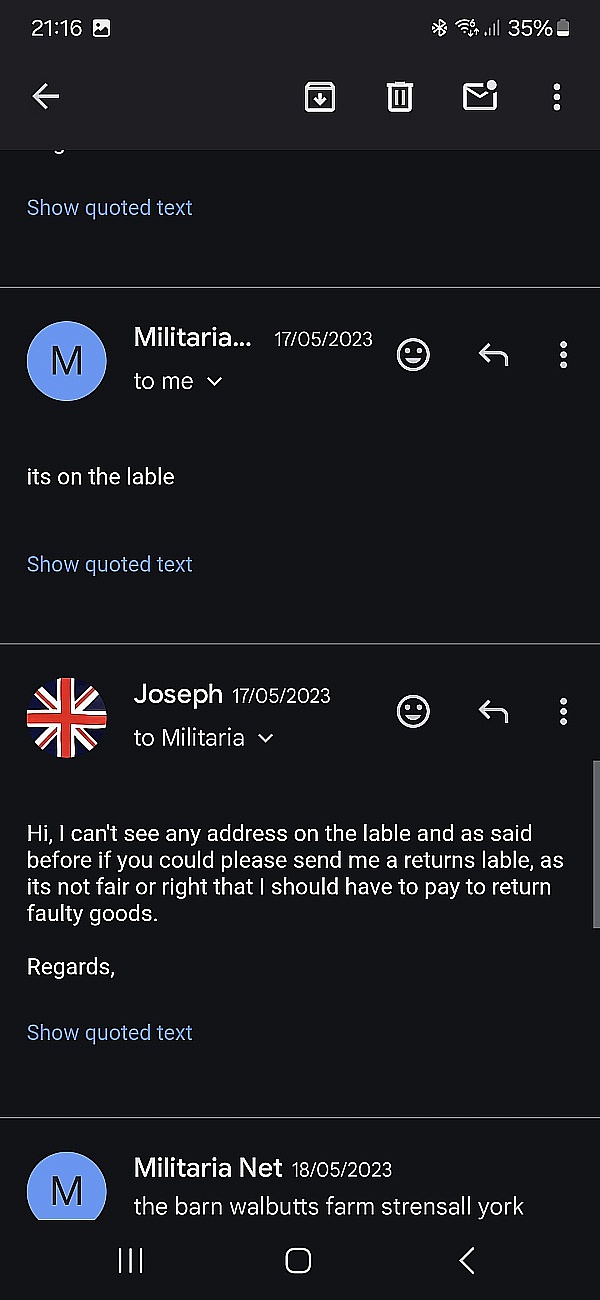Expand recipient details next to 'to Militaria'

[x=265, y=738]
